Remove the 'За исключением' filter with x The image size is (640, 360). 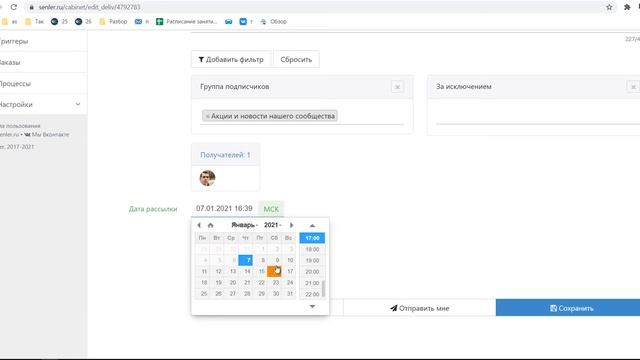(x=633, y=87)
